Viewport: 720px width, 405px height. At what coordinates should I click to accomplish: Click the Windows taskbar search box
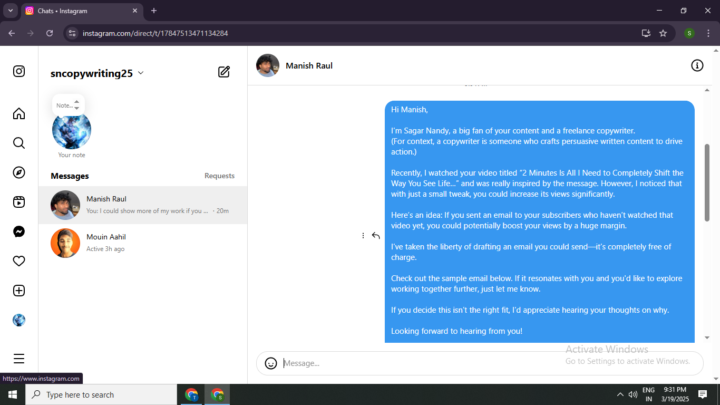click(x=101, y=394)
